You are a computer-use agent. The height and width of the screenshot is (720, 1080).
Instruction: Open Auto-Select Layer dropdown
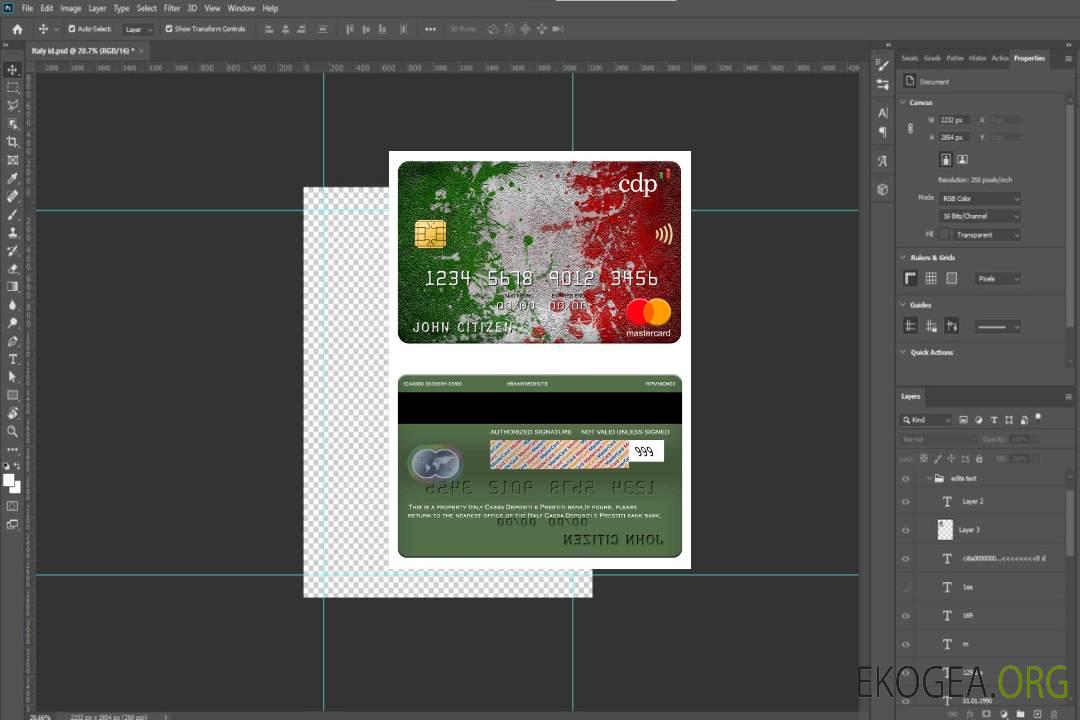point(138,29)
